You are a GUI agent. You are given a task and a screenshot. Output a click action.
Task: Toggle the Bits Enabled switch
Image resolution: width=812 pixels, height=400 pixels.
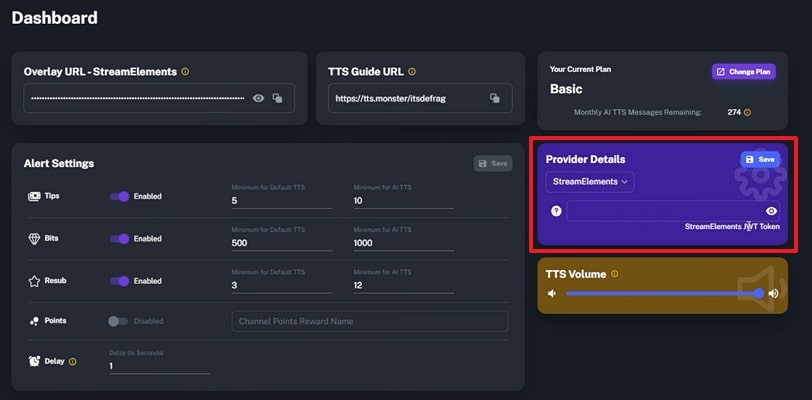(x=120, y=239)
